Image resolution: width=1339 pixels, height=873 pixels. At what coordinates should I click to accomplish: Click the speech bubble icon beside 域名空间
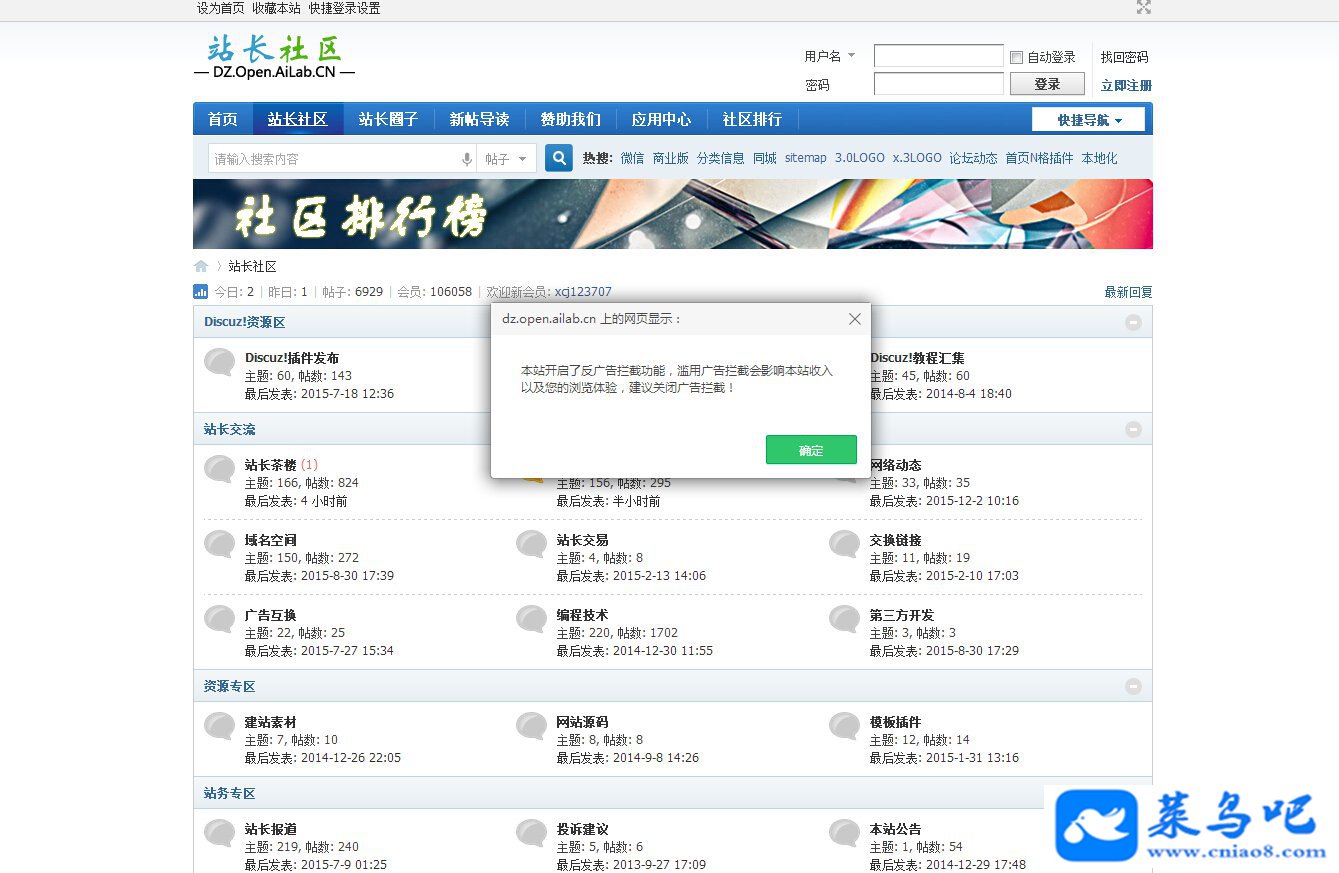click(220, 544)
